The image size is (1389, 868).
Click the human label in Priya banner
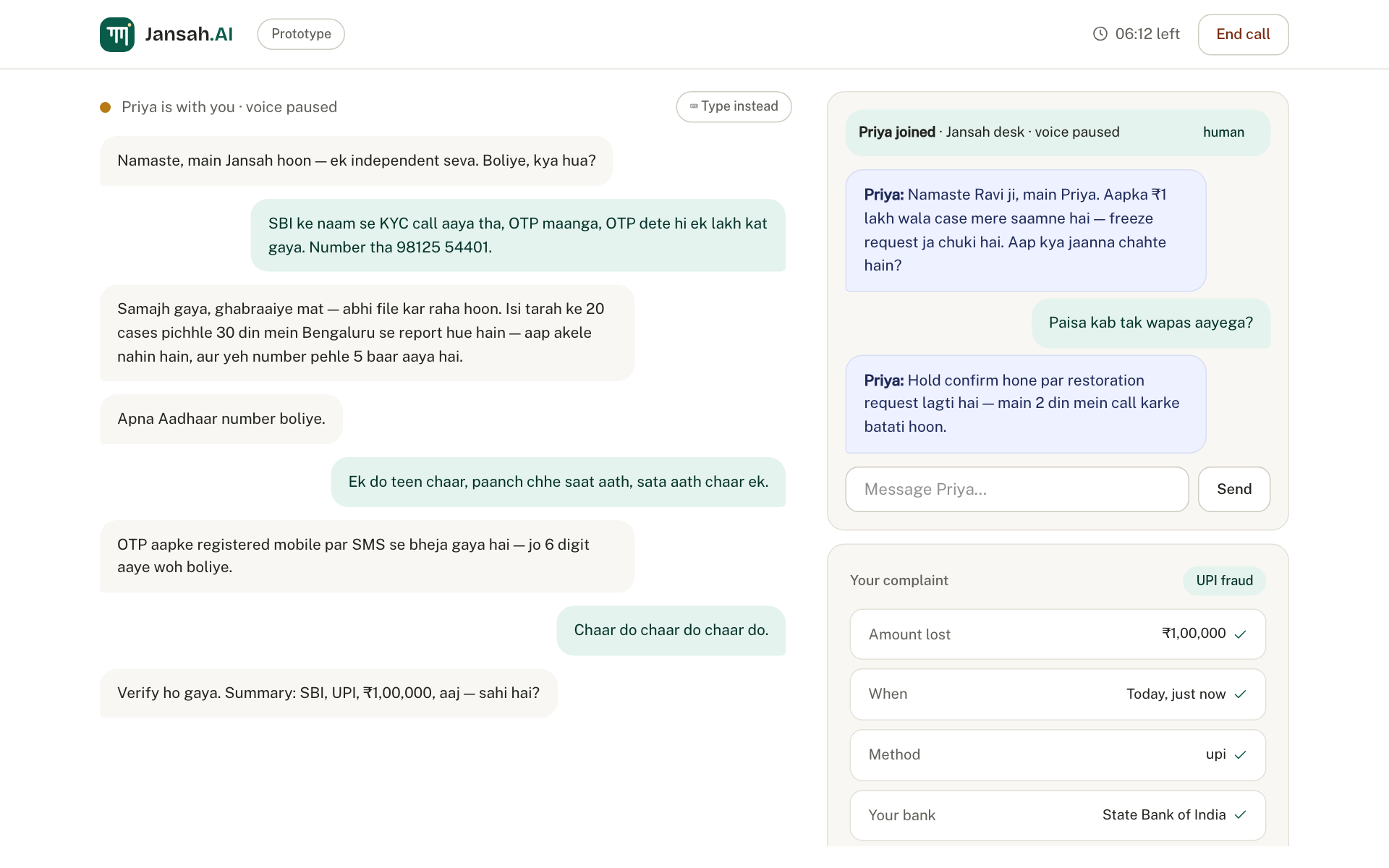pos(1223,132)
